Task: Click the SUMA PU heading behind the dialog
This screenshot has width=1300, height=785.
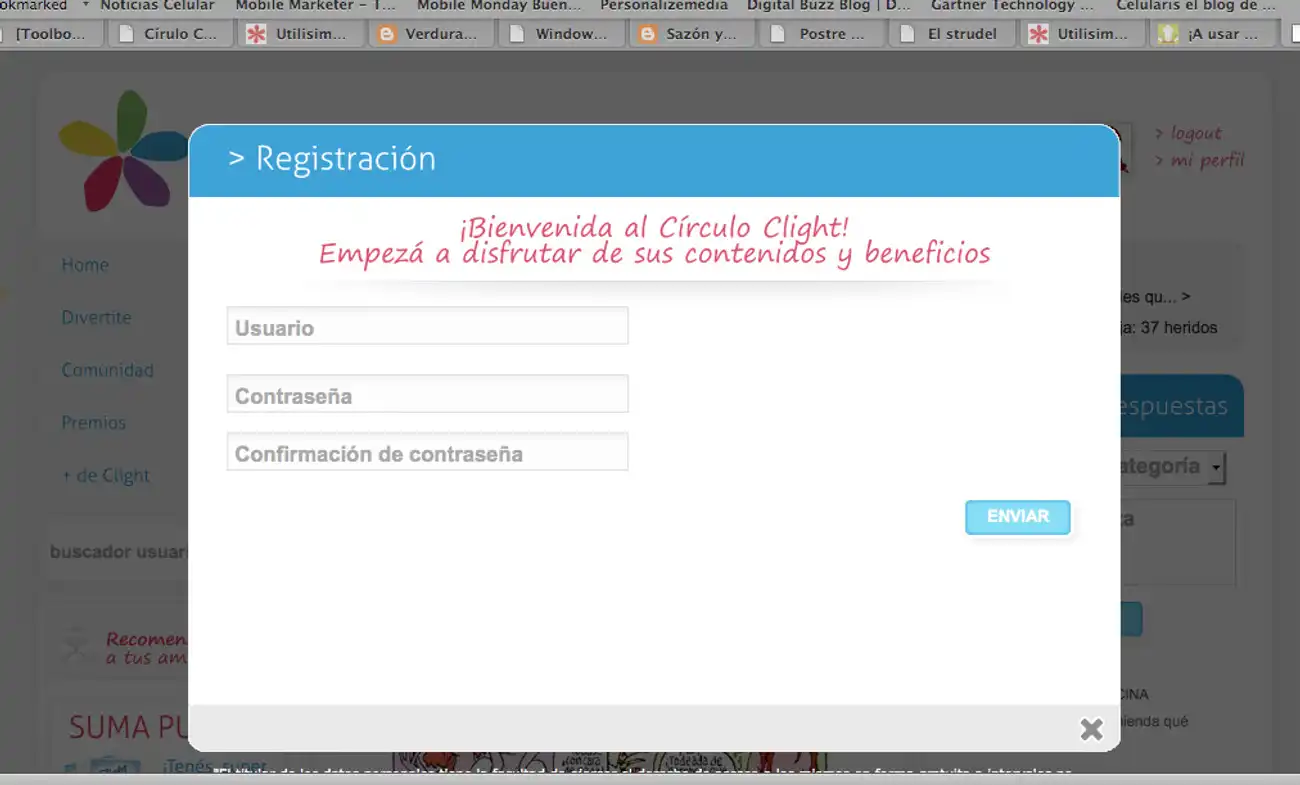Action: tap(128, 727)
